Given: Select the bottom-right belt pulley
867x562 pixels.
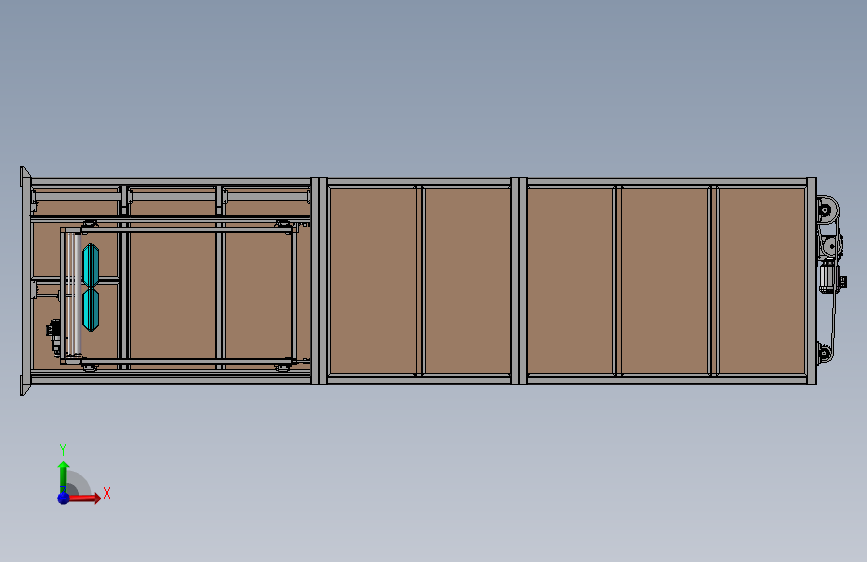Looking at the screenshot, I should tap(824, 353).
